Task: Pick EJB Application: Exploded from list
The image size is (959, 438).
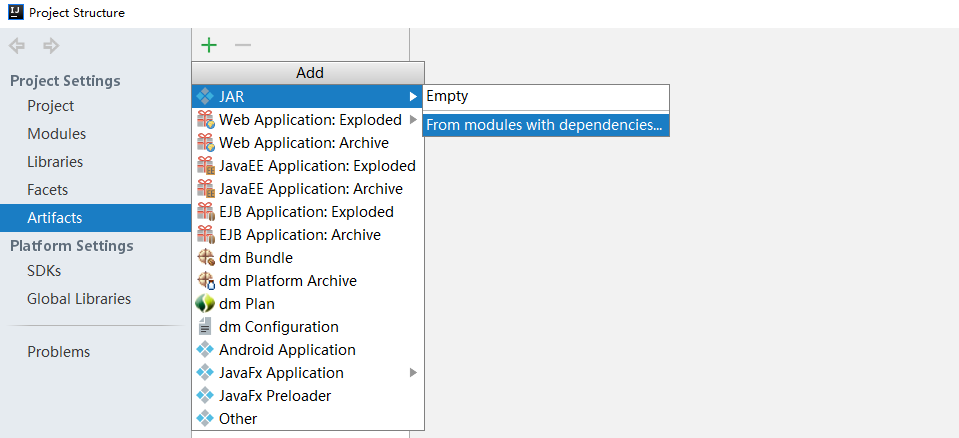Action: pos(306,212)
